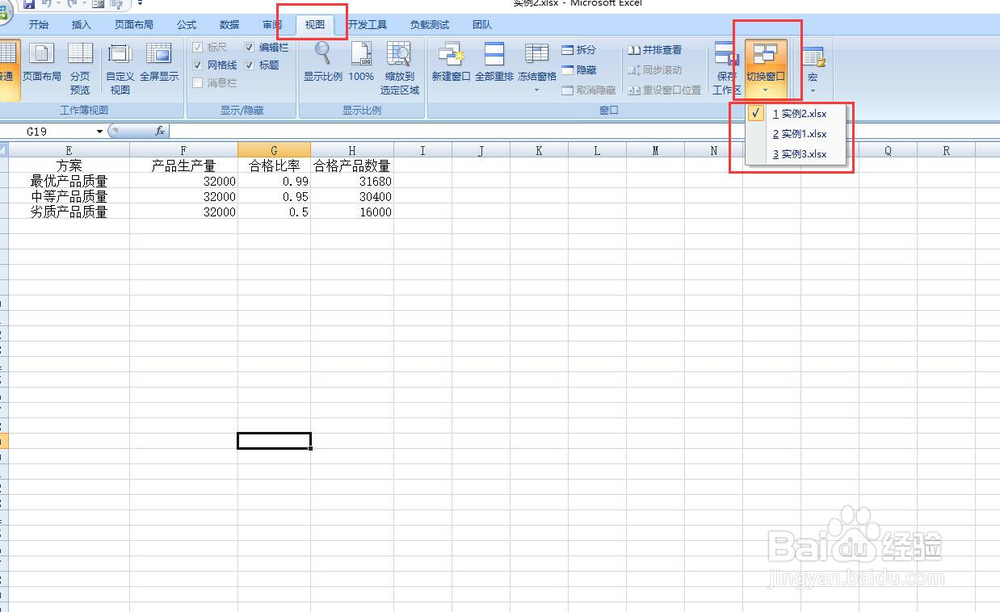The width and height of the screenshot is (1000, 612).
Task: Select cell with value 0.99
Action: (274, 181)
